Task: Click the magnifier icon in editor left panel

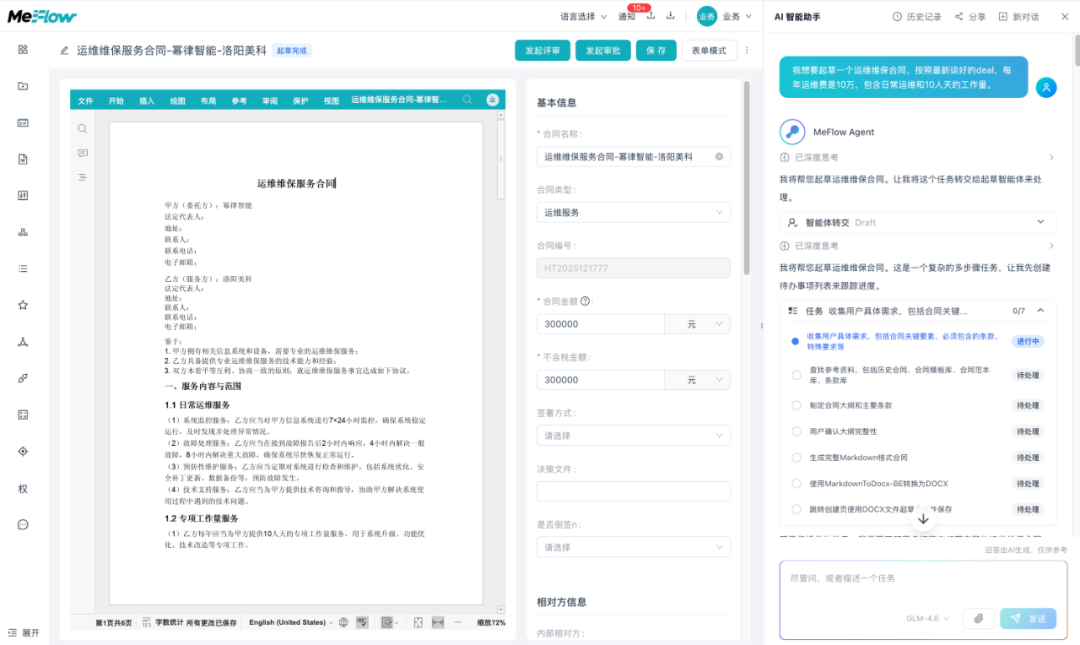Action: [83, 129]
